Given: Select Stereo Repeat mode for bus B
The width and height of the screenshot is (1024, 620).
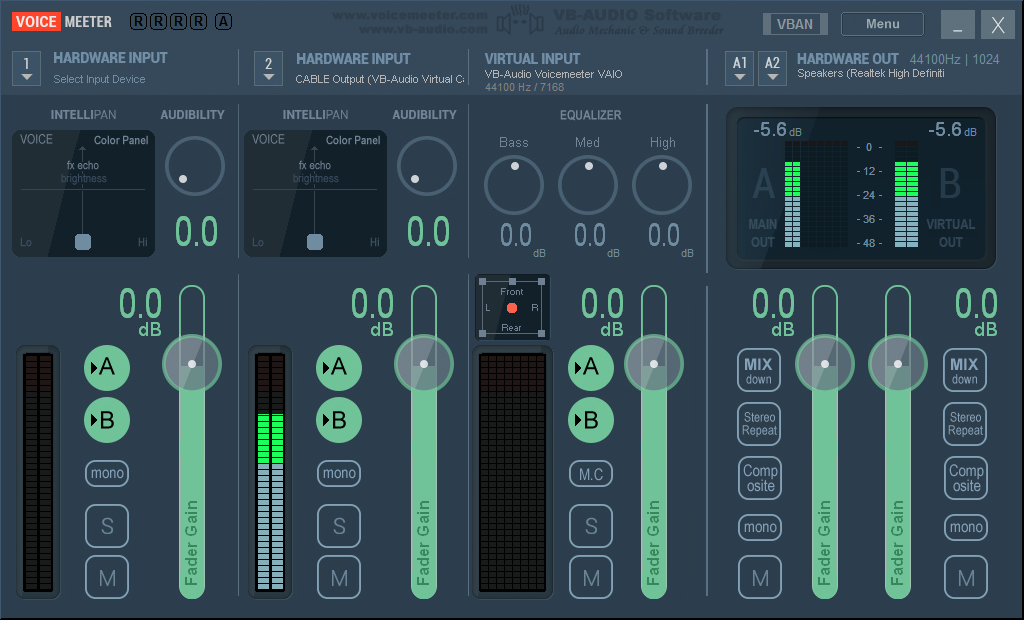Looking at the screenshot, I should click(x=965, y=423).
